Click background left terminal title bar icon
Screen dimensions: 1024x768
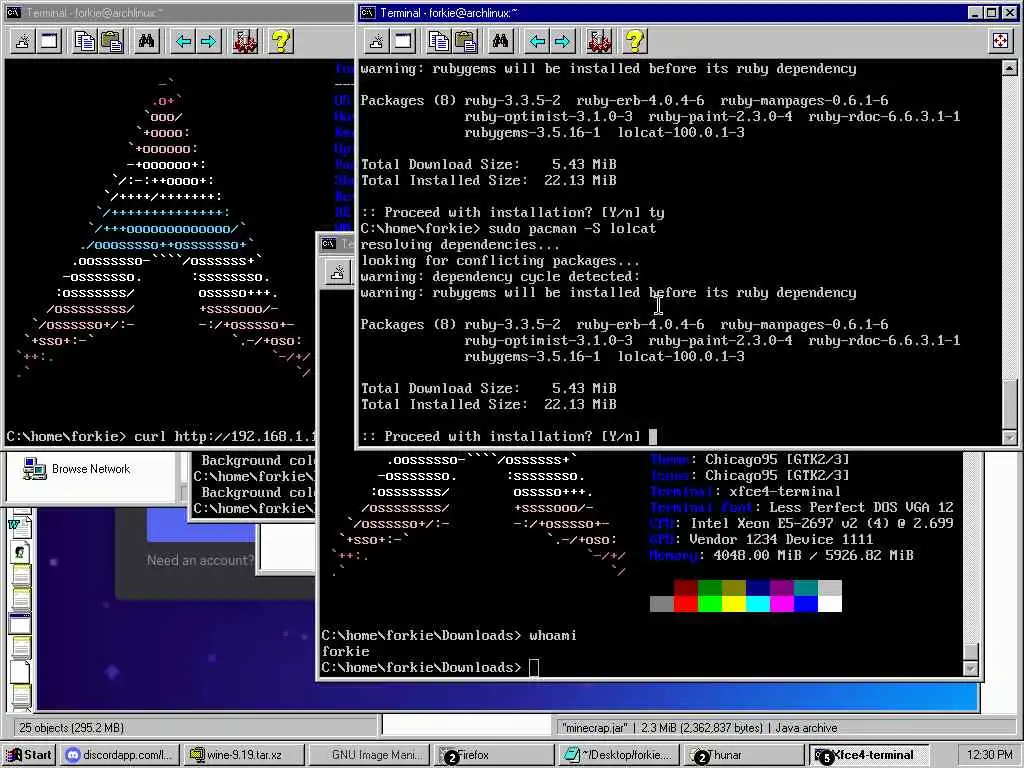[14, 12]
